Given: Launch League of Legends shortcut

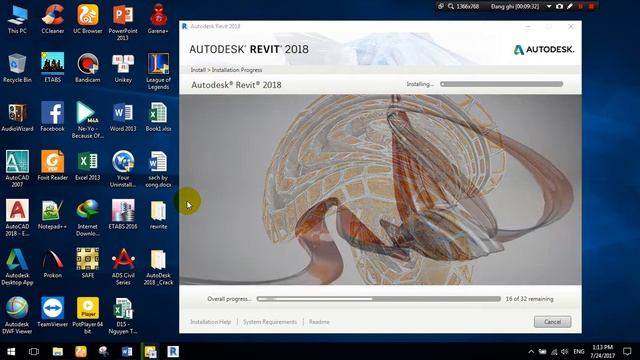Looking at the screenshot, I should pos(158,71).
